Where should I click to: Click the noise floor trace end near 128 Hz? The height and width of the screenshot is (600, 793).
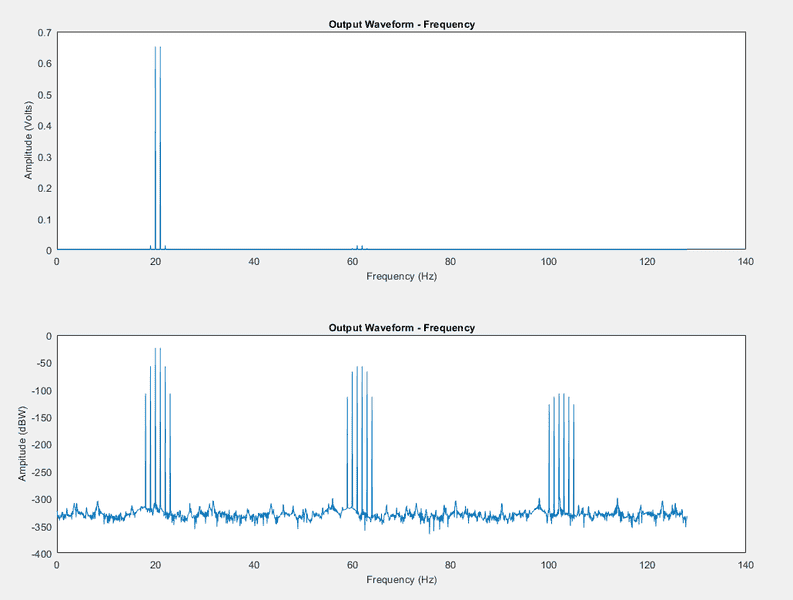686,518
